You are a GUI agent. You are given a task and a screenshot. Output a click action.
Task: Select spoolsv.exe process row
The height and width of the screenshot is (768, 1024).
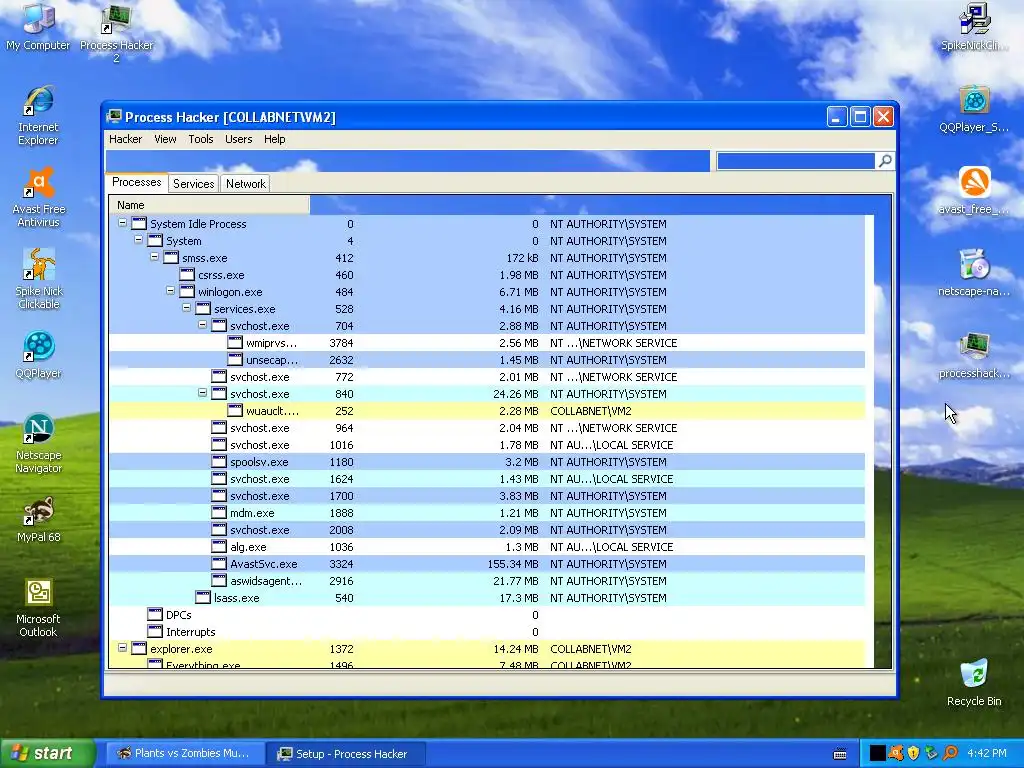click(487, 462)
